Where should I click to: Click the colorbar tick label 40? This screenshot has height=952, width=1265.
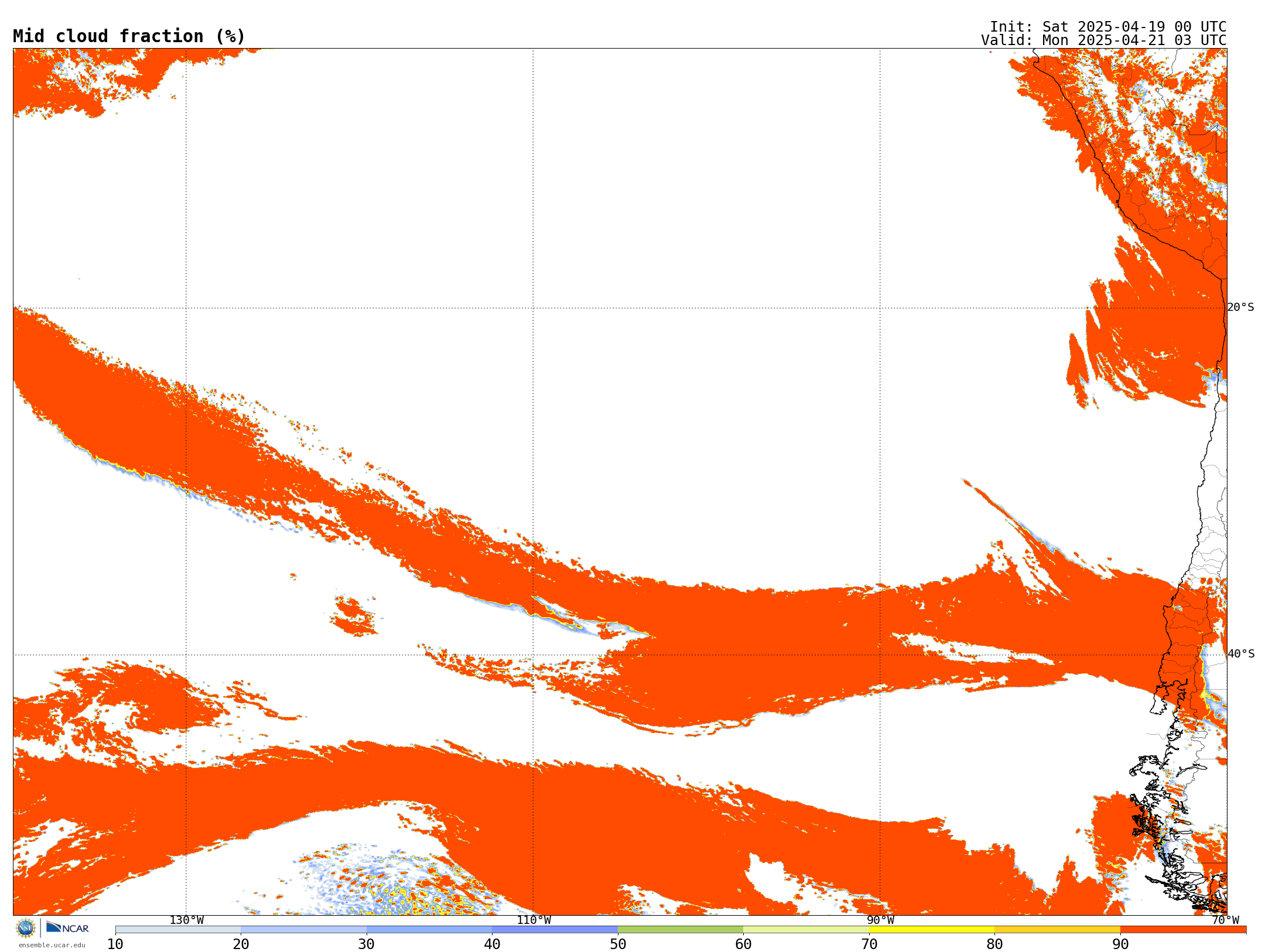point(492,944)
